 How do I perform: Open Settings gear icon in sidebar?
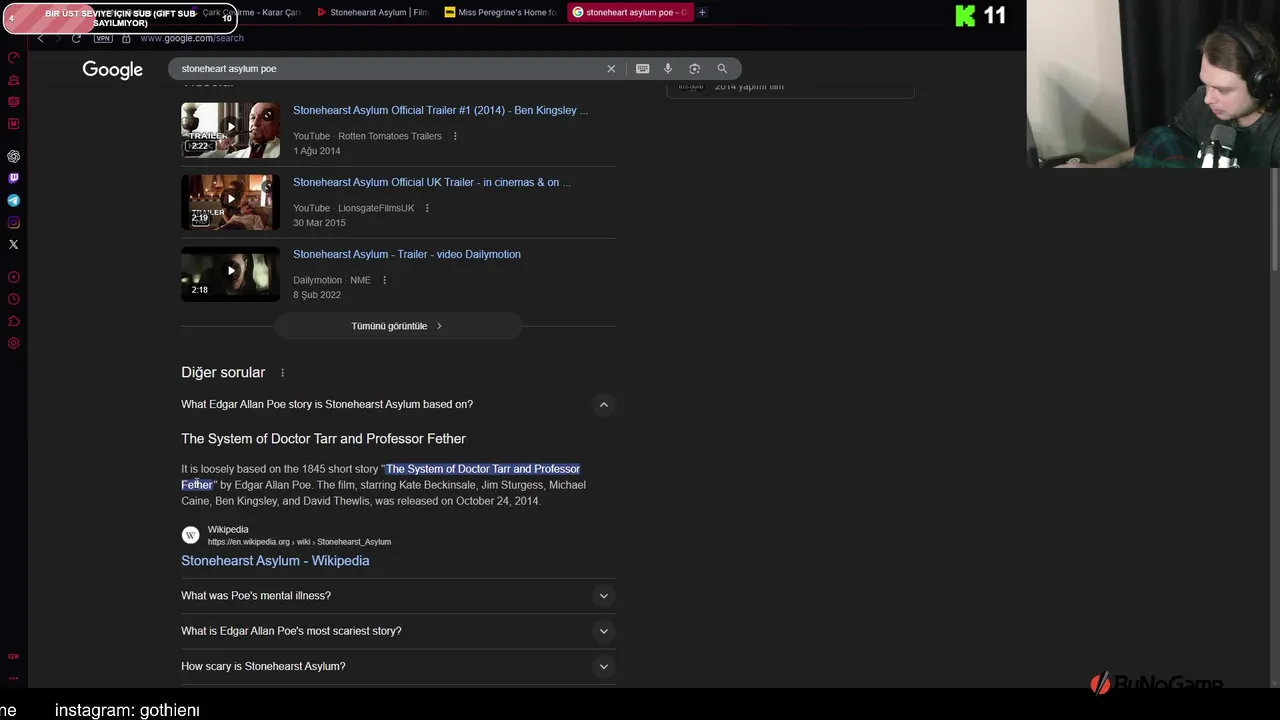[x=13, y=343]
